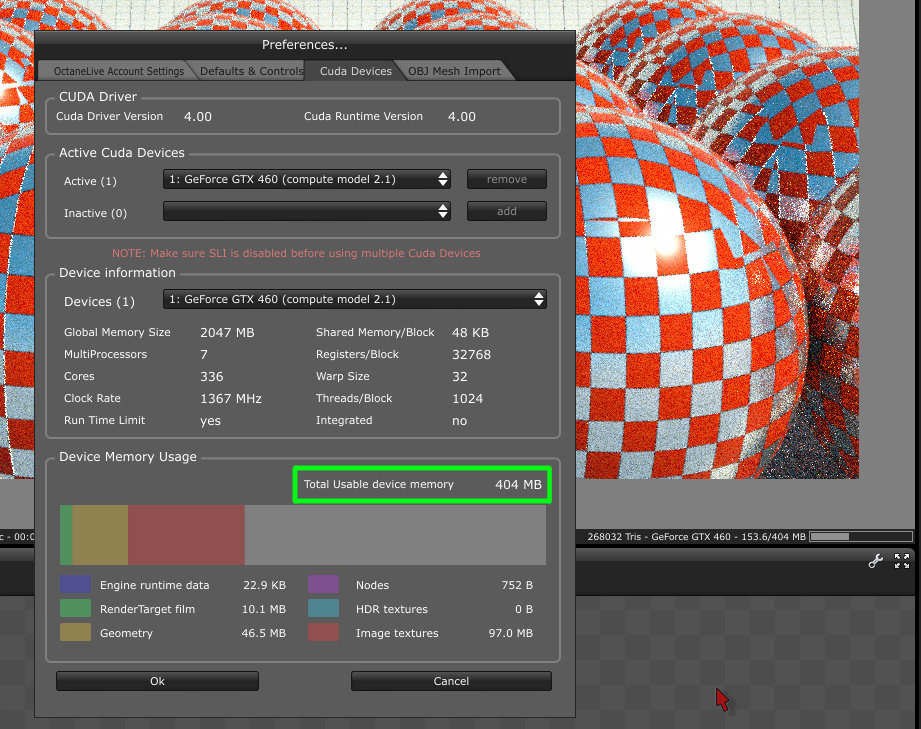The height and width of the screenshot is (729, 921).
Task: Go to OBJ Mesh Import tab
Action: [454, 71]
